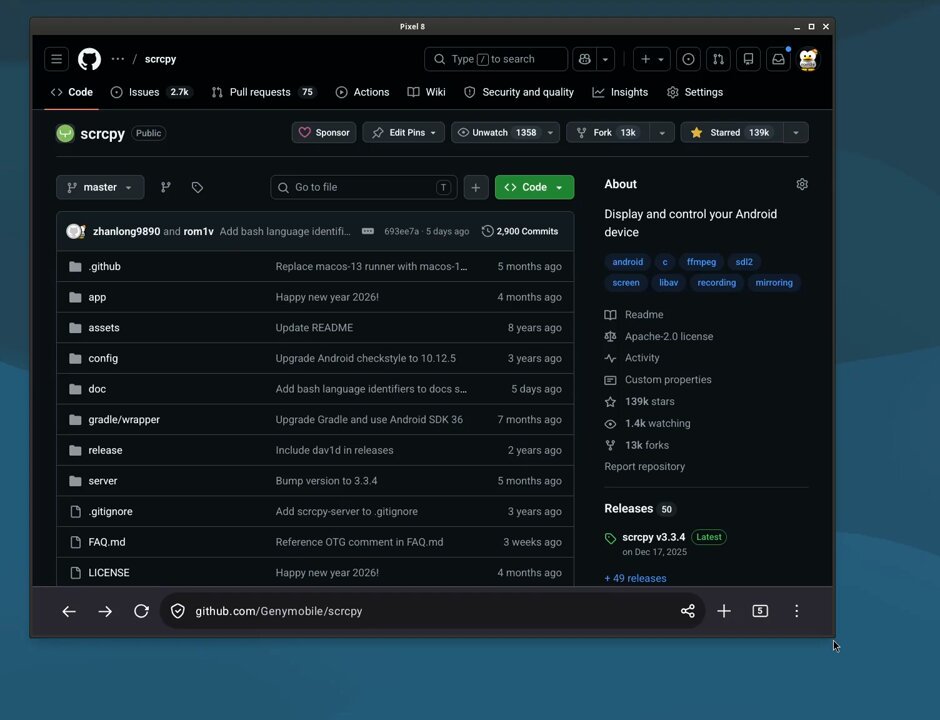
Task: Open the FAQ.md file
Action: [107, 542]
